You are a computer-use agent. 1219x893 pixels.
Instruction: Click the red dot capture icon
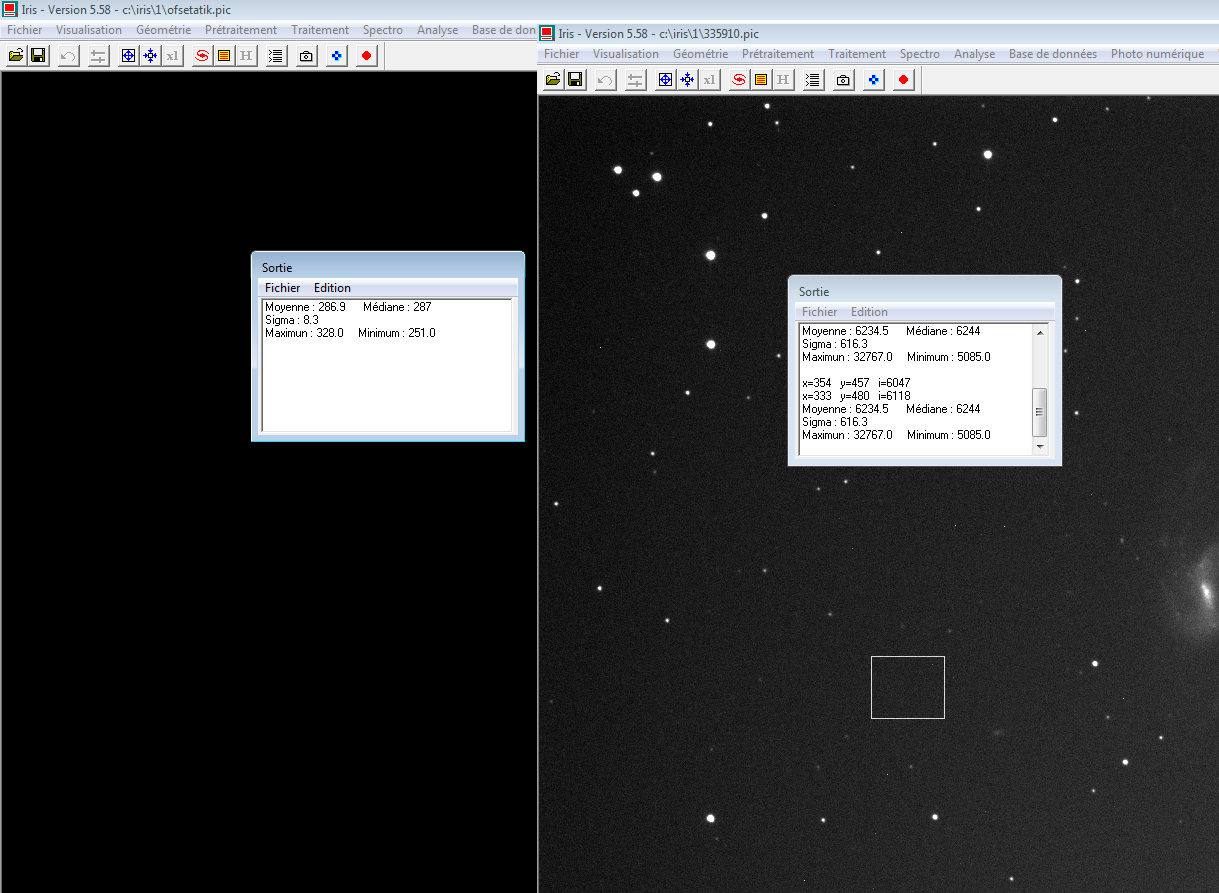point(365,55)
